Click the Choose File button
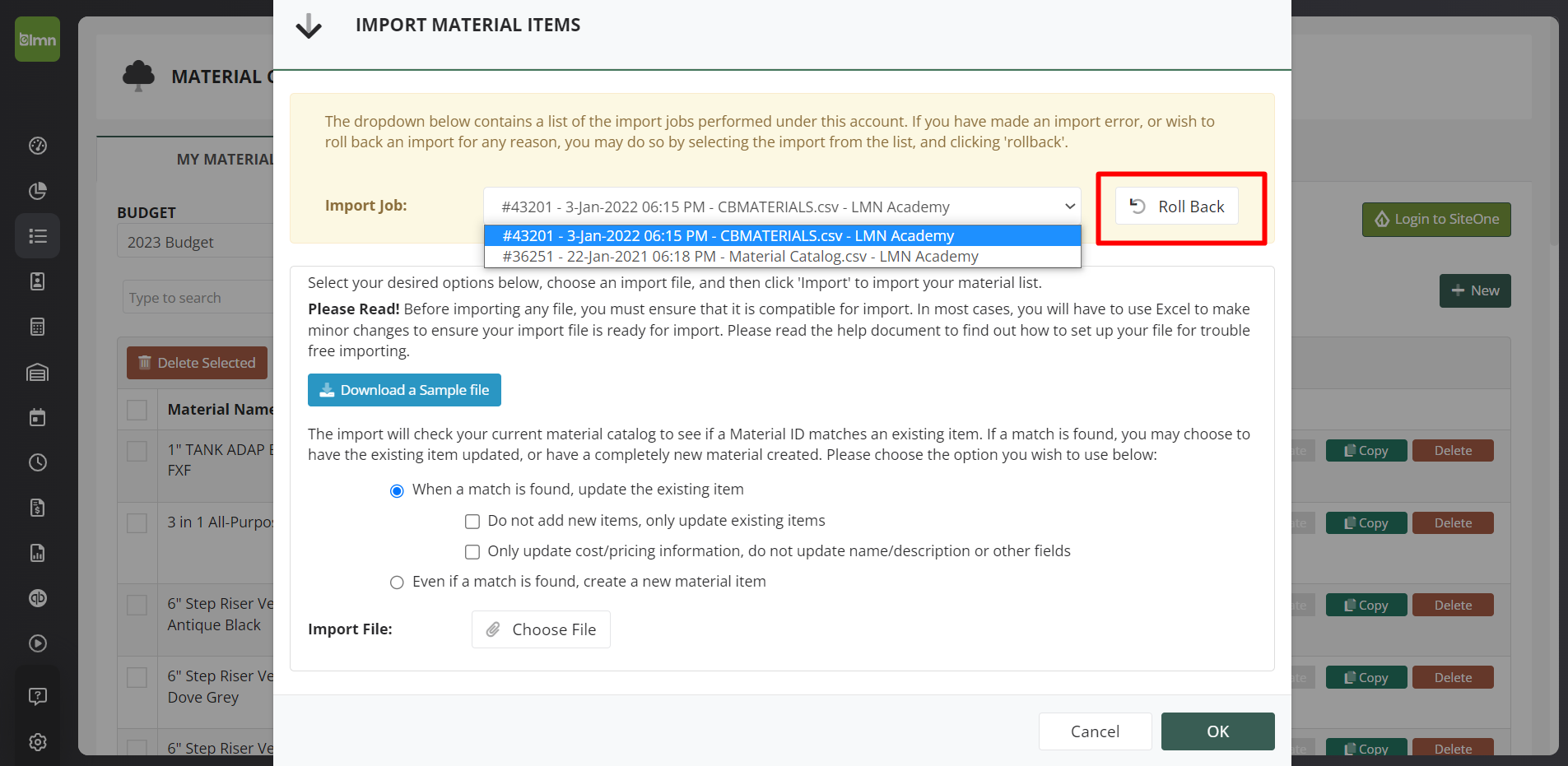The image size is (1568, 766). 541,629
